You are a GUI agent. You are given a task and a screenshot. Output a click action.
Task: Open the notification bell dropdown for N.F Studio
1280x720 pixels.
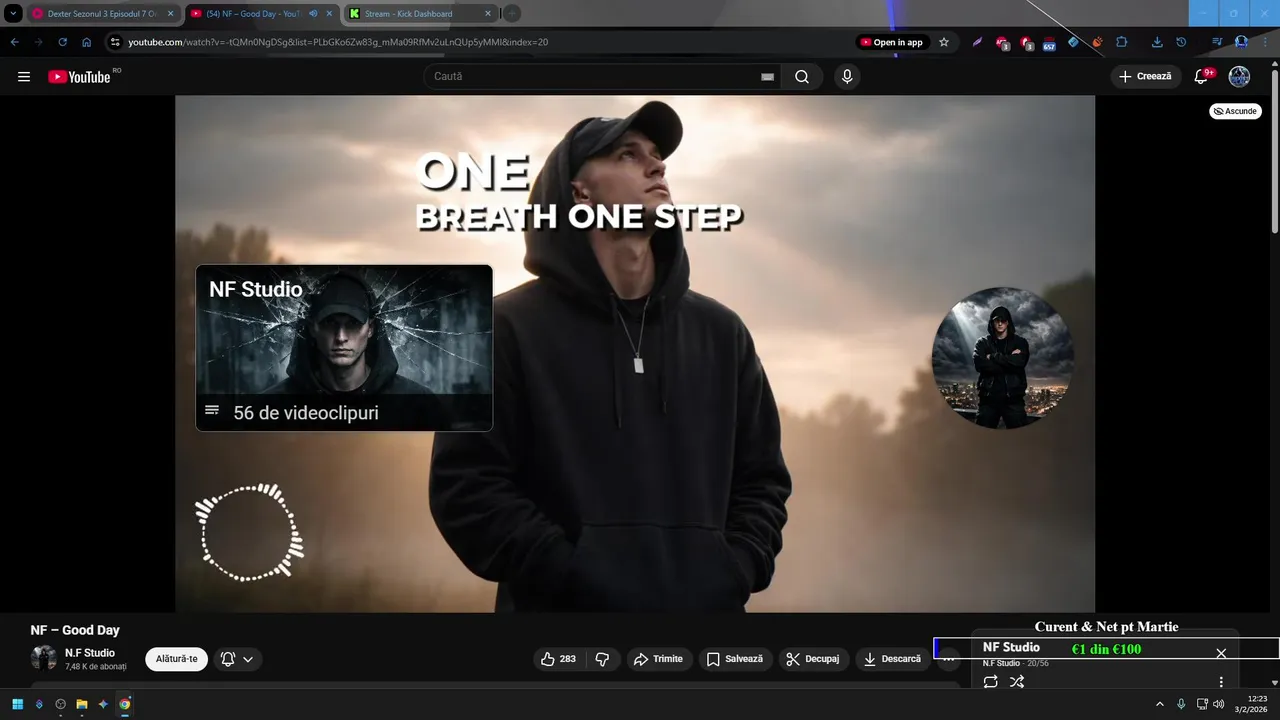238,659
